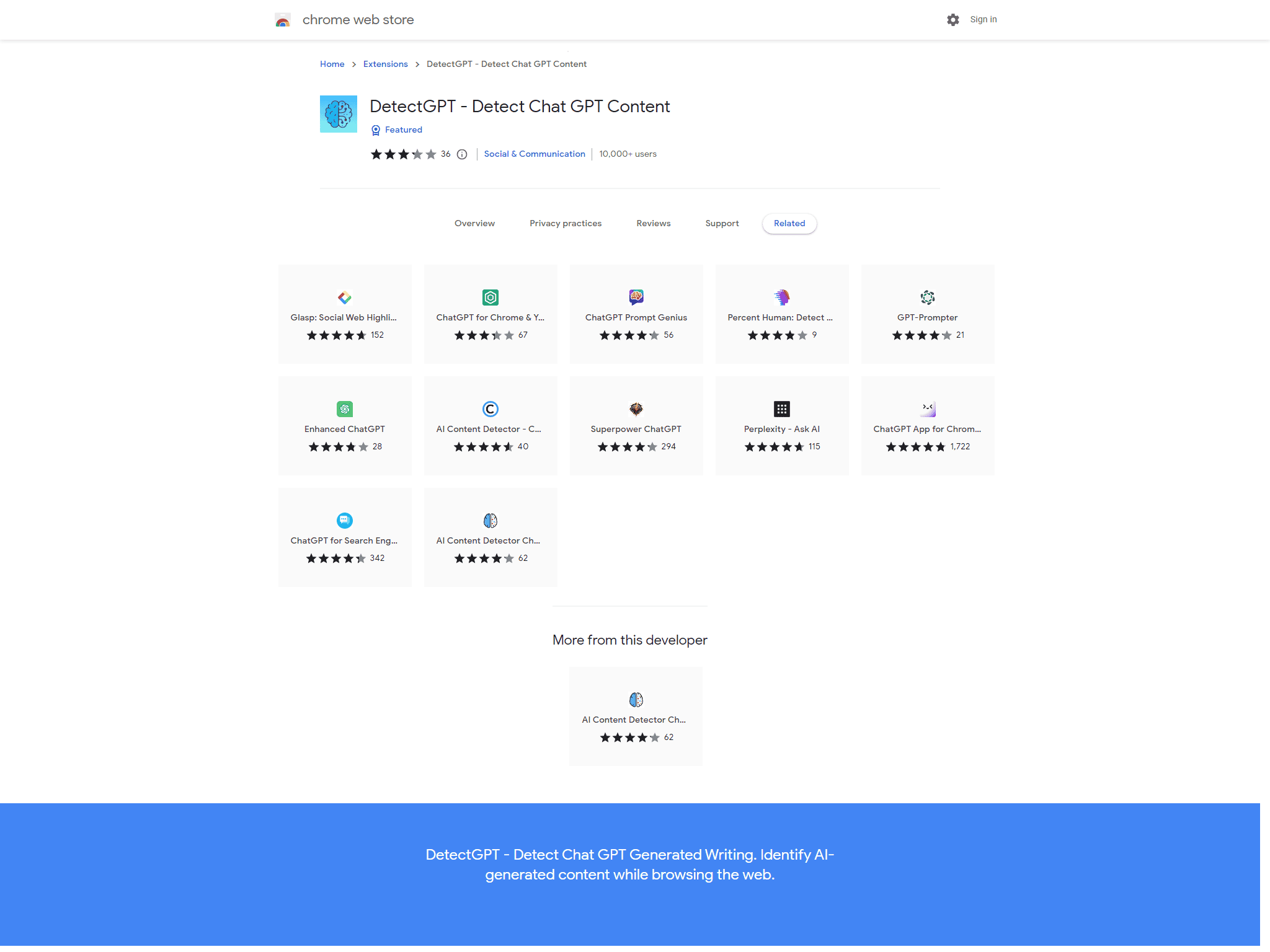The image size is (1270, 952).
Task: Click the 1,722 rating count
Action: tap(960, 447)
